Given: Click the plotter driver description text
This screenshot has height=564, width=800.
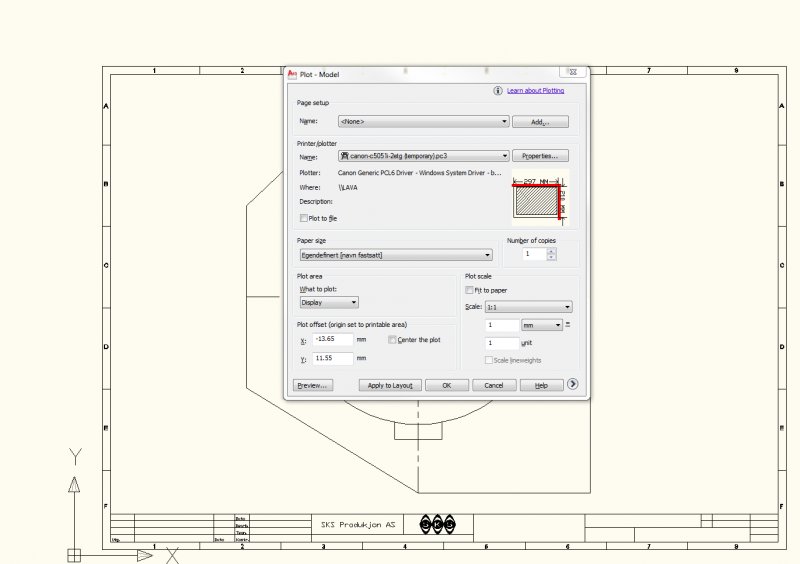Looking at the screenshot, I should (419, 173).
